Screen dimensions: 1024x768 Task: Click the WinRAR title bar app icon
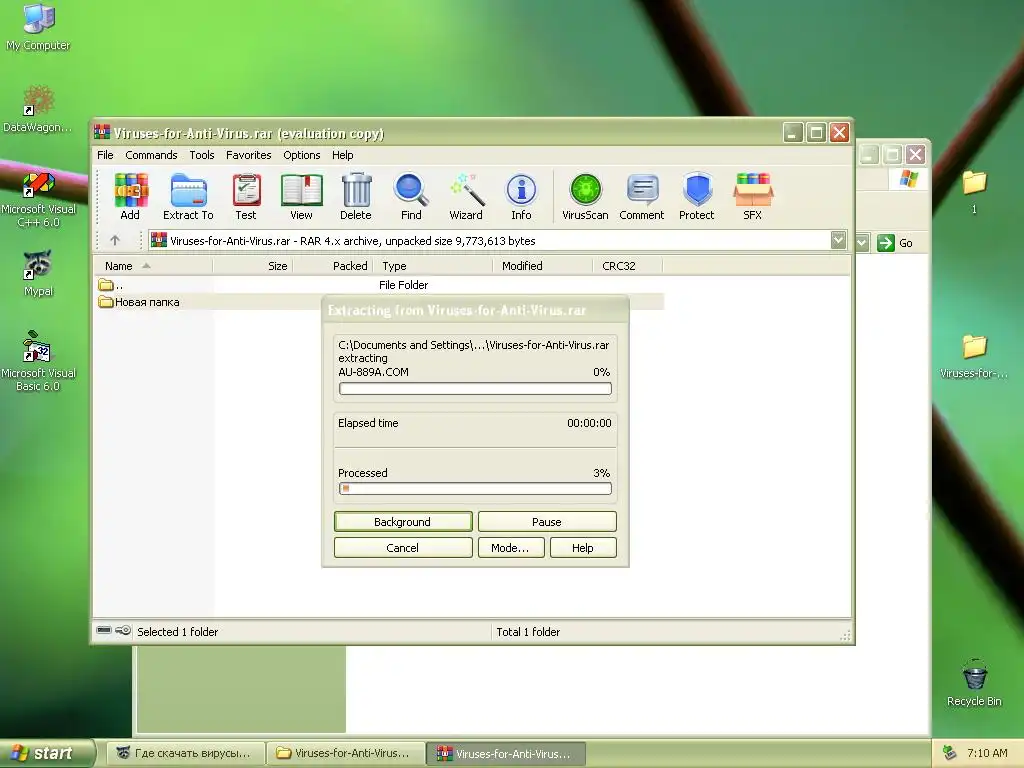click(x=101, y=133)
